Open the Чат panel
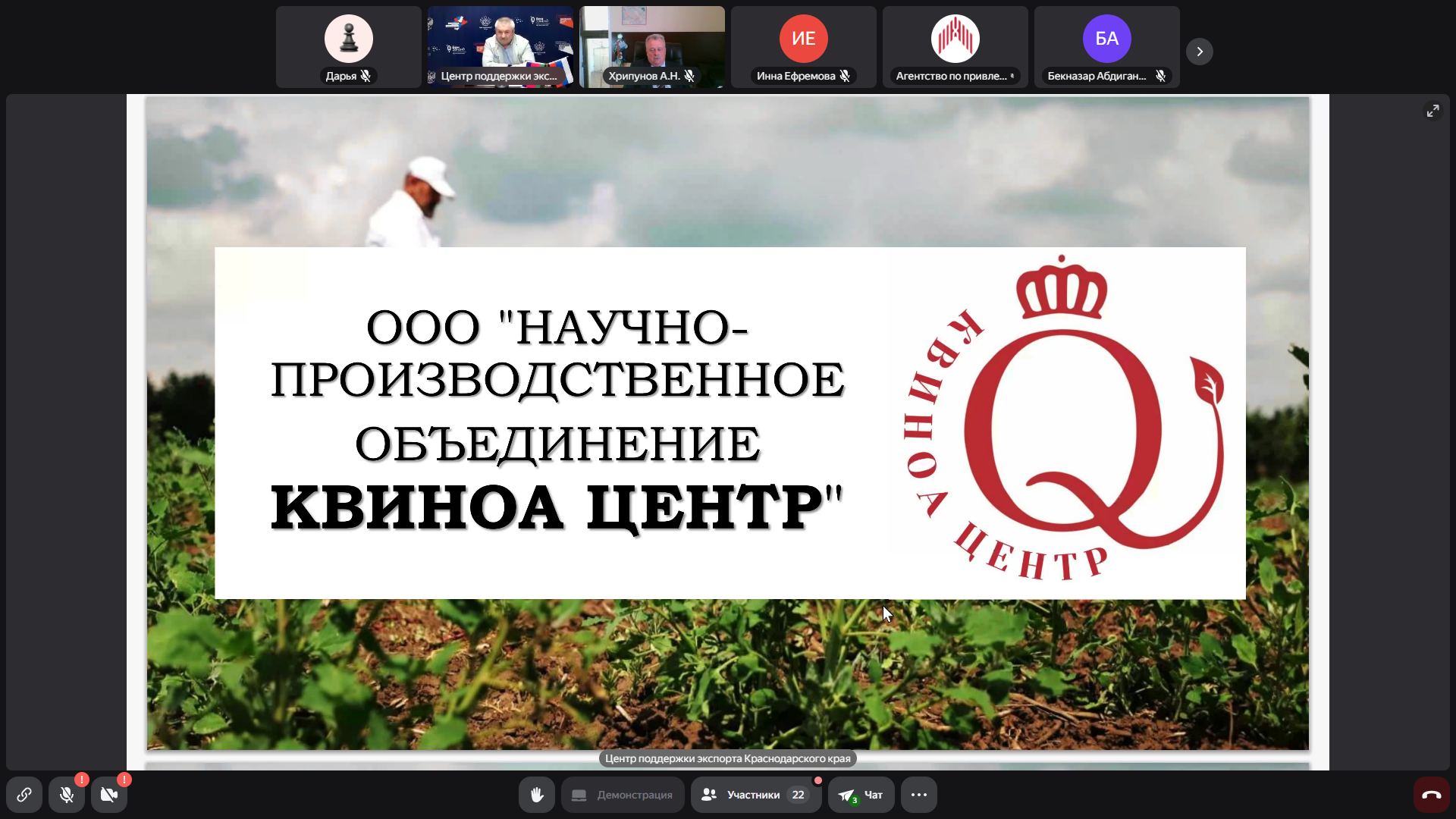Image resolution: width=1456 pixels, height=819 pixels. (861, 795)
